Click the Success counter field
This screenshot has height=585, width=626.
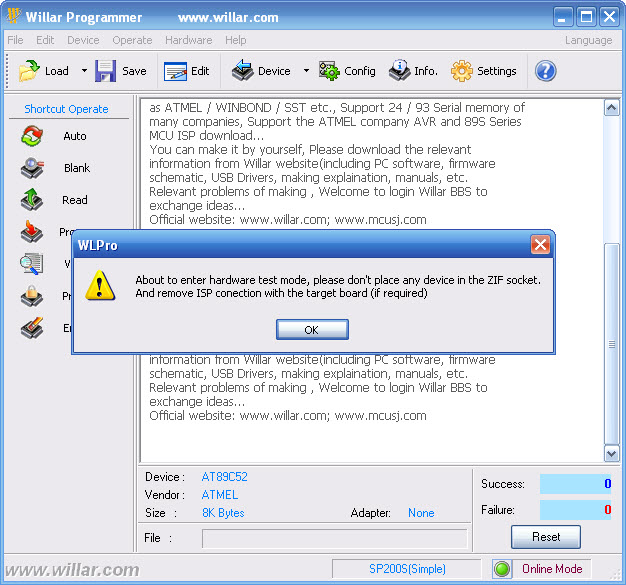575,484
